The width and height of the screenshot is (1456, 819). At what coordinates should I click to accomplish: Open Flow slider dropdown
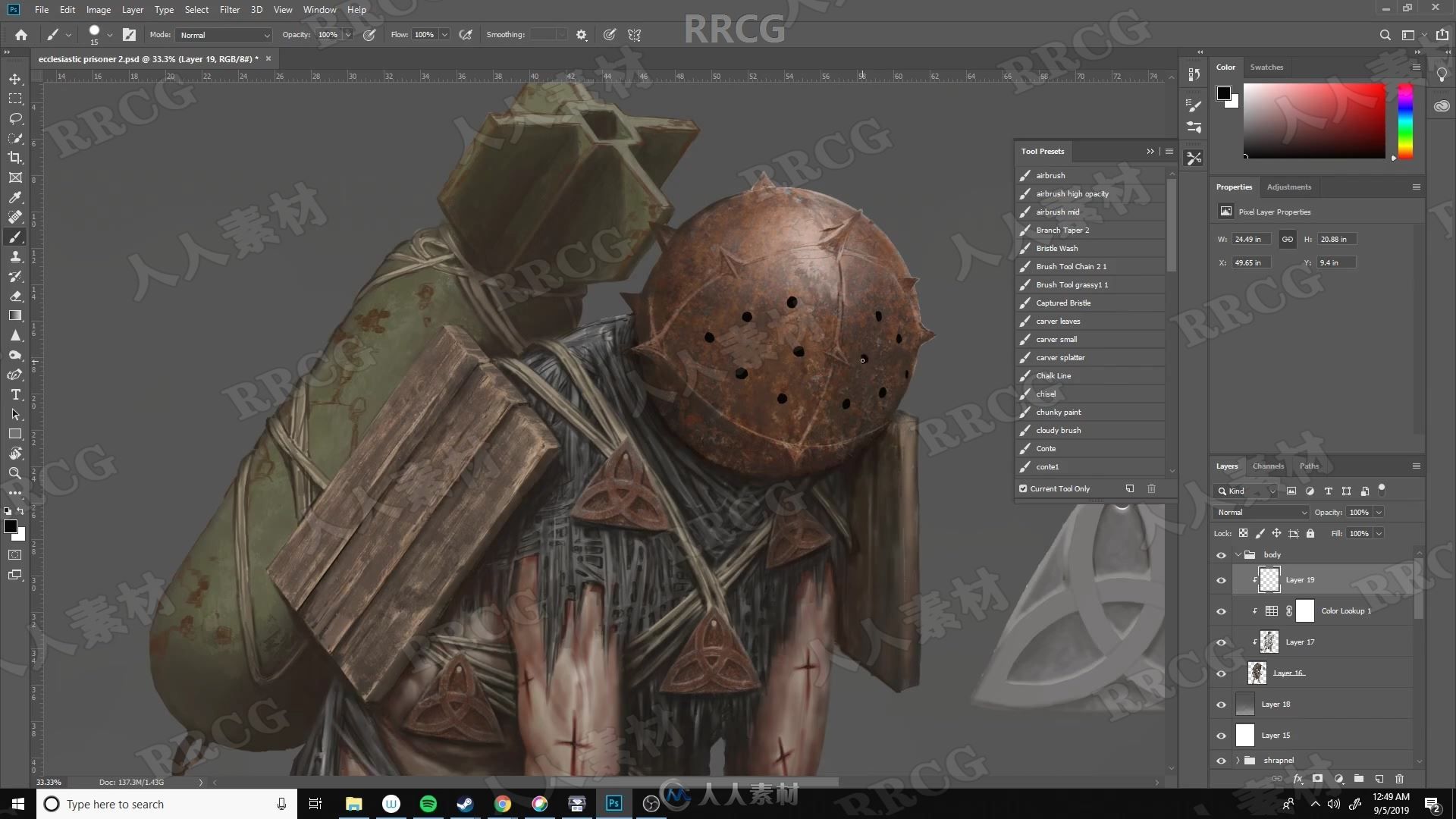point(444,35)
